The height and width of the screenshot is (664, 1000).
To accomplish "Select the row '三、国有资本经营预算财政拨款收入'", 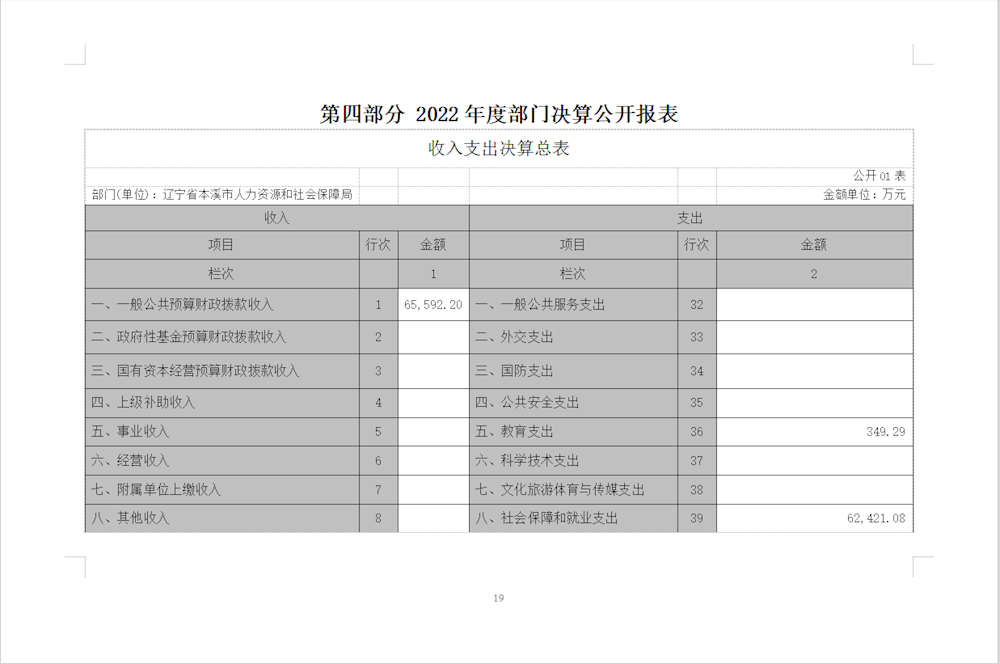I will pos(222,371).
